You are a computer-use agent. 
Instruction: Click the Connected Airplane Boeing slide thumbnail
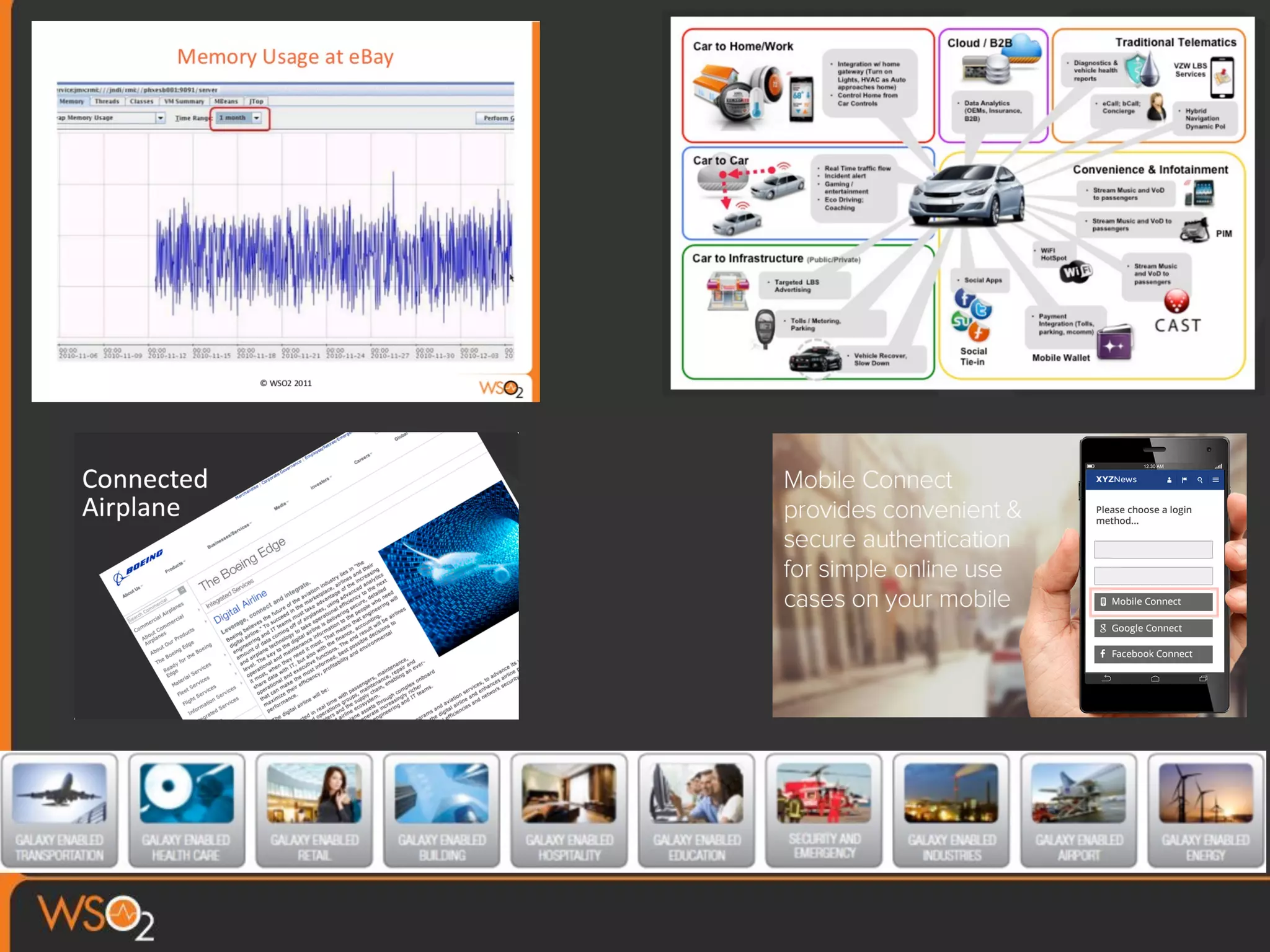tap(296, 575)
